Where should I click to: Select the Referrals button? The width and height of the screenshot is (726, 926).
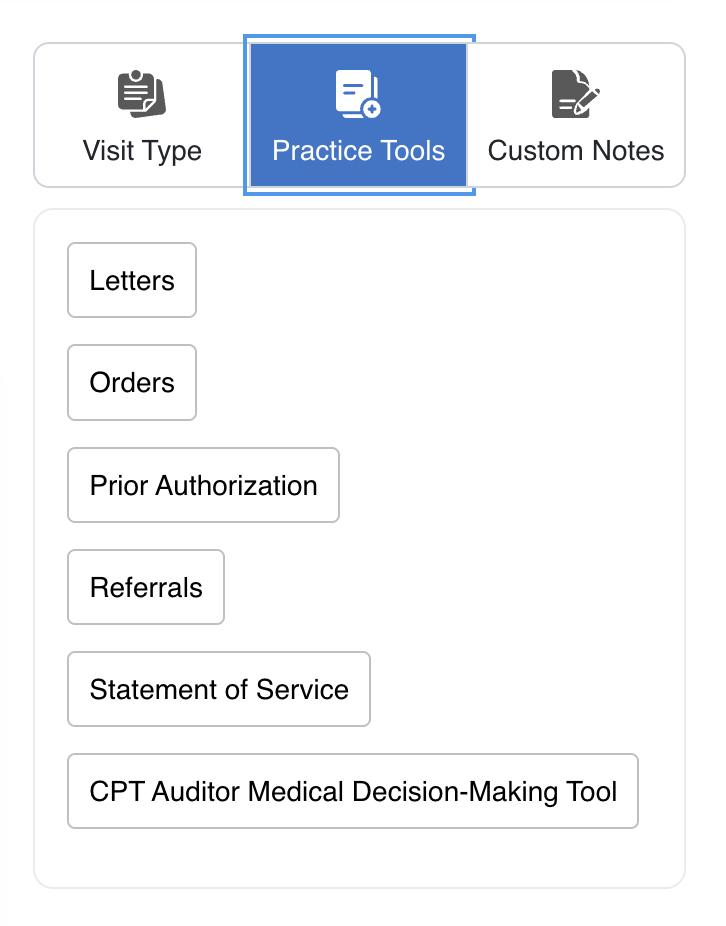(x=146, y=588)
